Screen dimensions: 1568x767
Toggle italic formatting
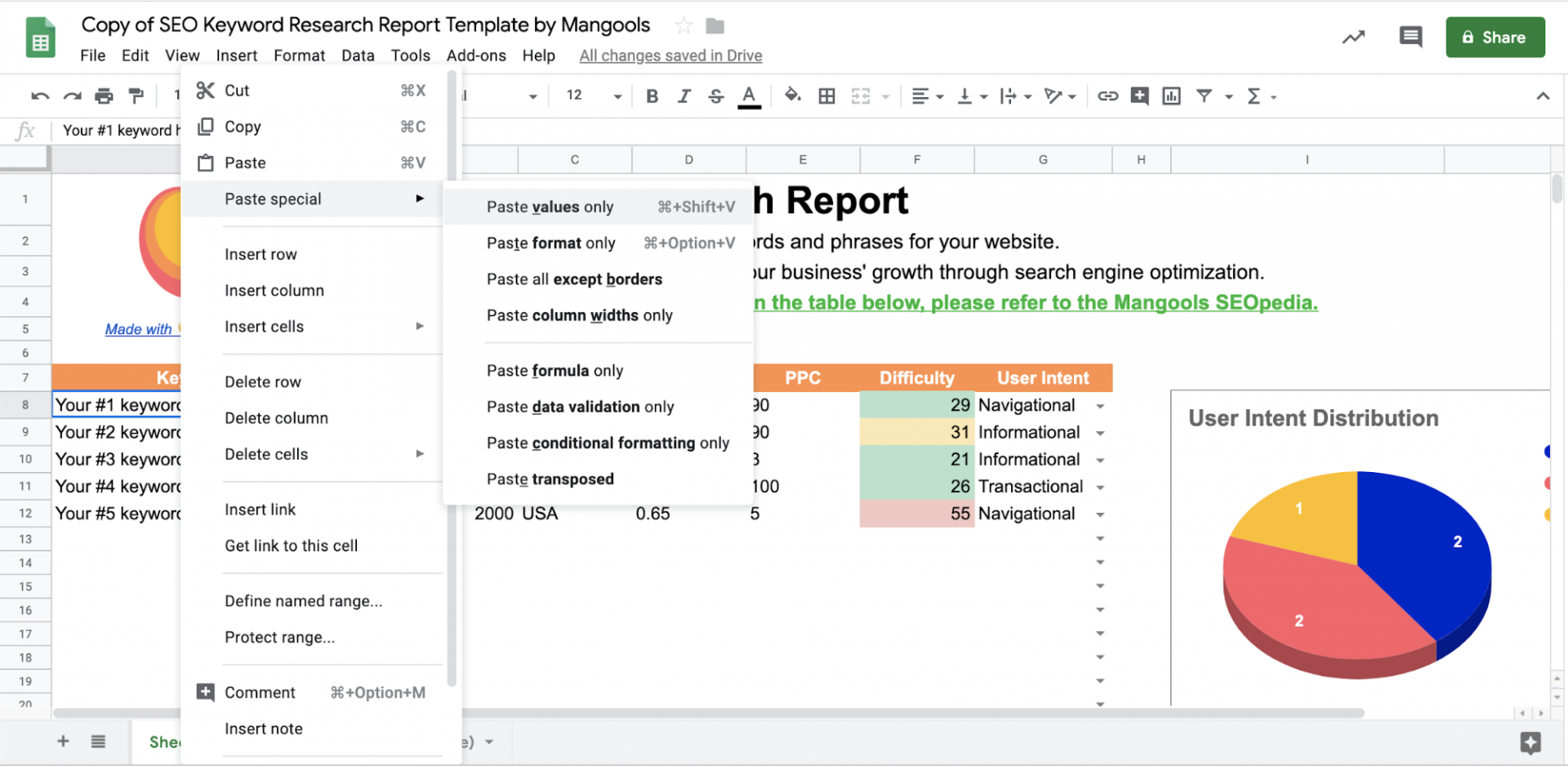pos(684,96)
